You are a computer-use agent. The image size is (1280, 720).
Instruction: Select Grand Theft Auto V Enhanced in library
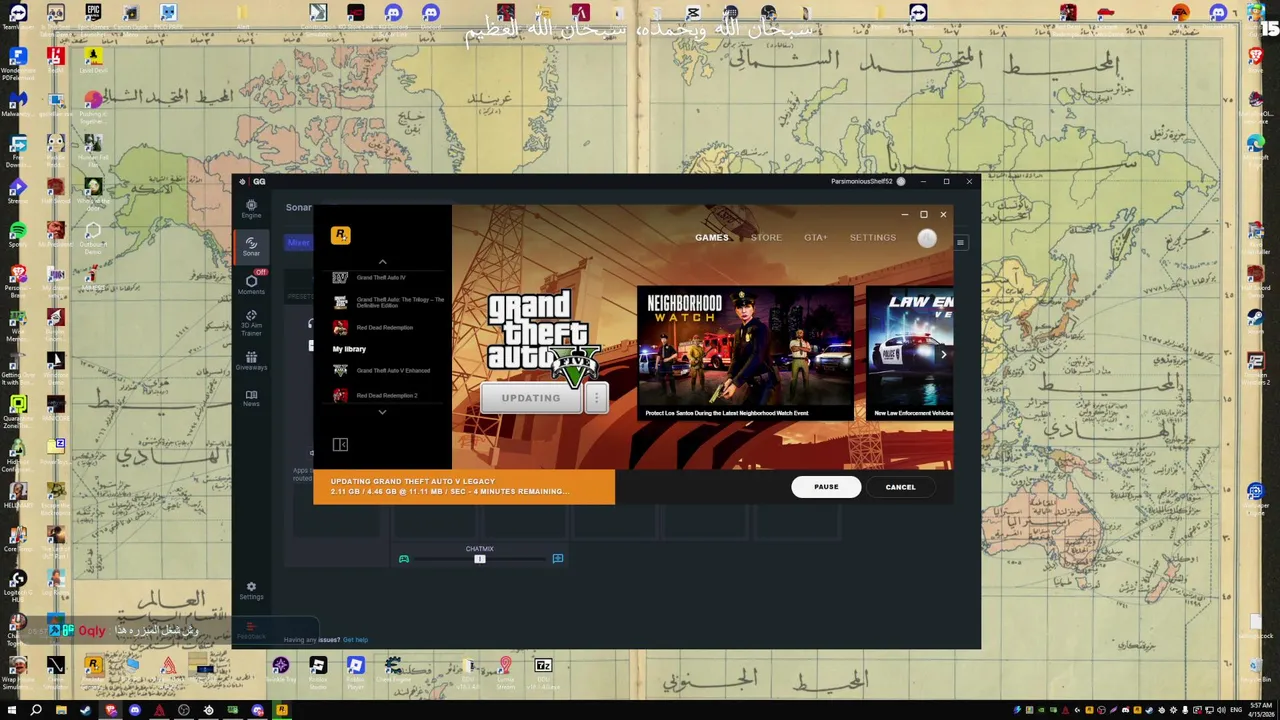[x=388, y=371]
